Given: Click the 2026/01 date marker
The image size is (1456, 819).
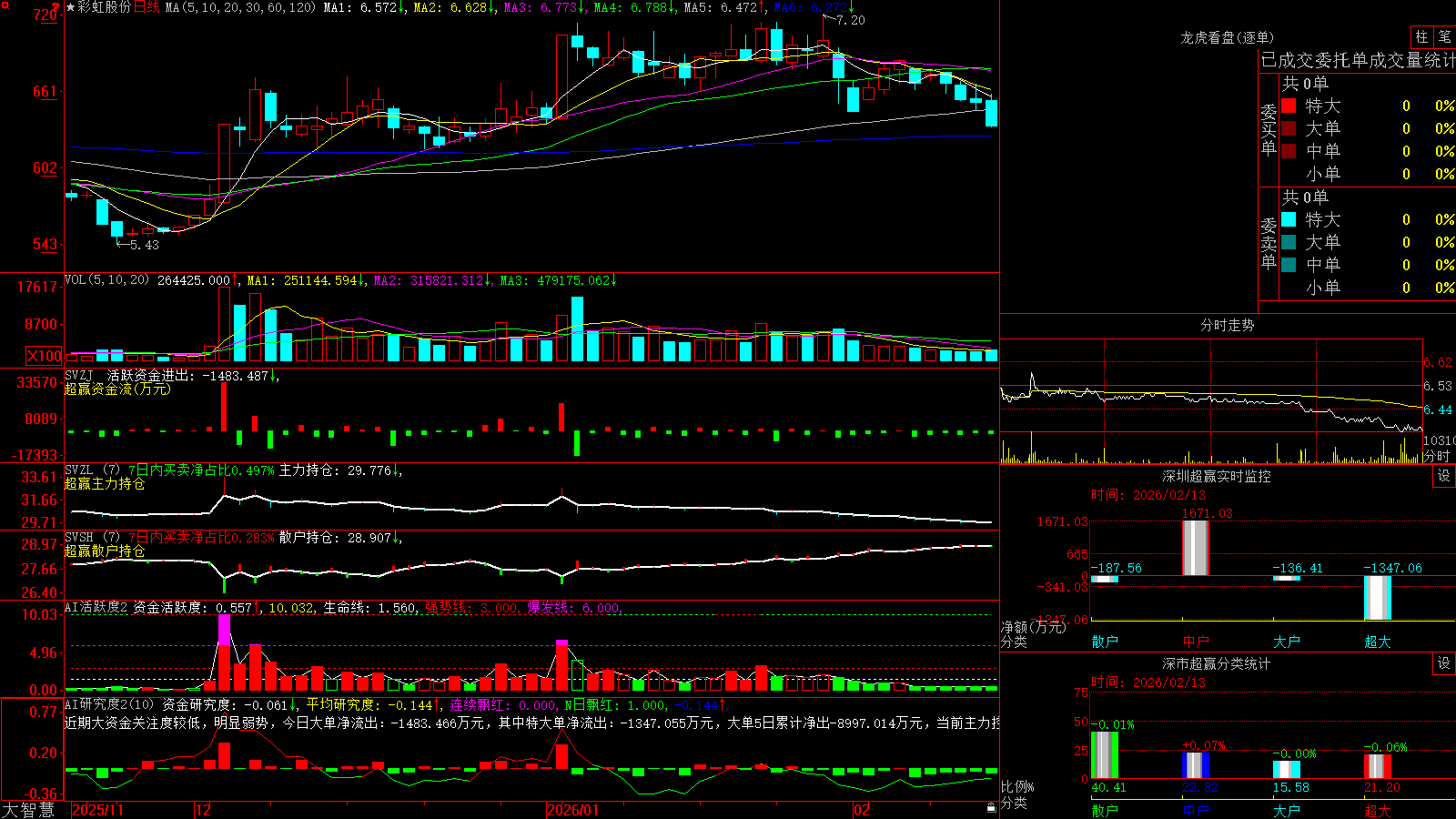Looking at the screenshot, I should click(573, 810).
